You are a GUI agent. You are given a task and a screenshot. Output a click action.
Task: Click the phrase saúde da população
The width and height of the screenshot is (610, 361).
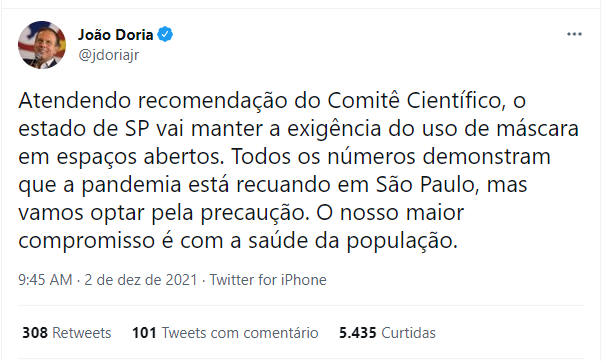tap(352, 240)
